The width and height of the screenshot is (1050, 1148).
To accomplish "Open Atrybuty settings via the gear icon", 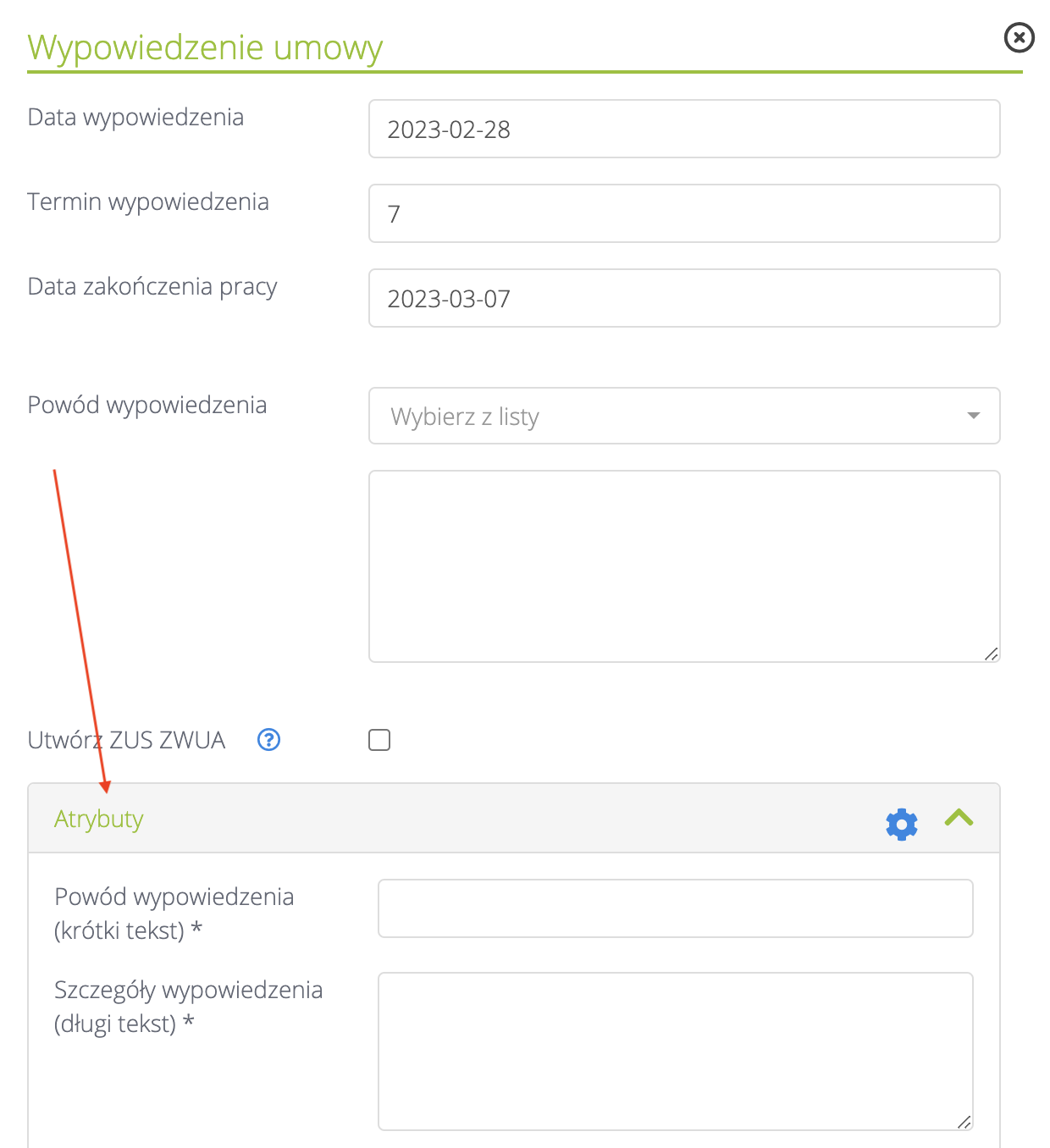I will [901, 824].
